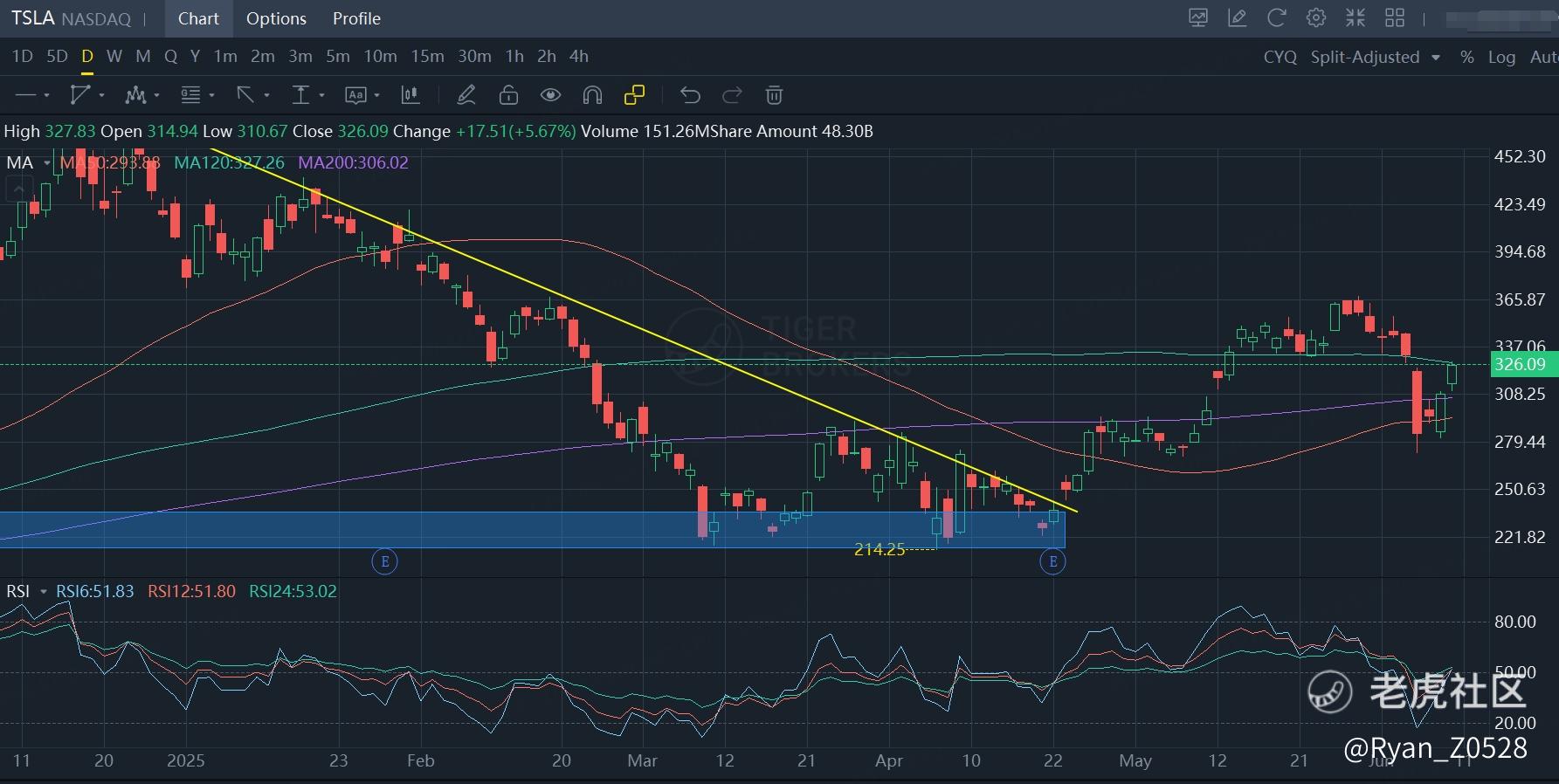Switch to weekly W interval

click(114, 57)
